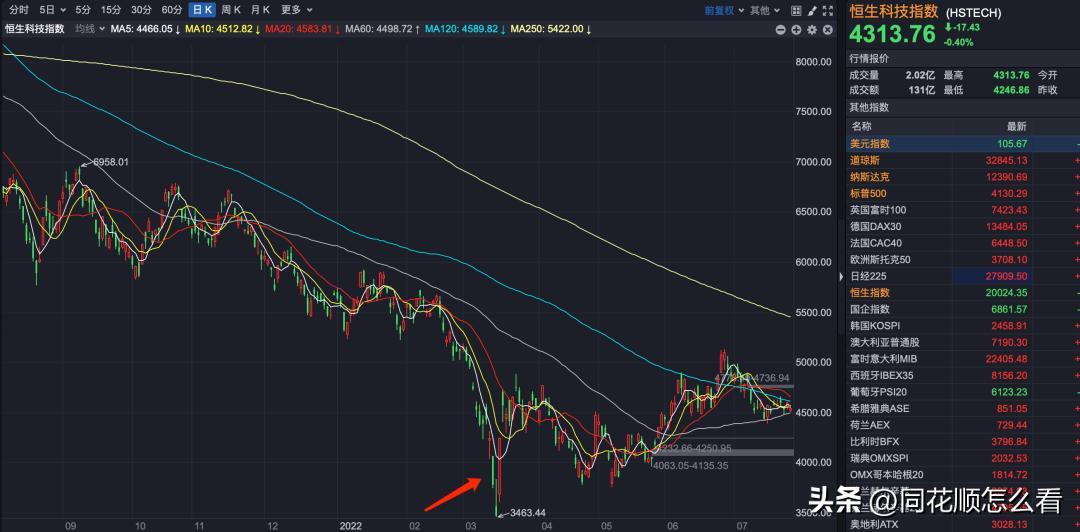Select the 比利时BFX index row
1080x532 pixels.
tap(963, 442)
